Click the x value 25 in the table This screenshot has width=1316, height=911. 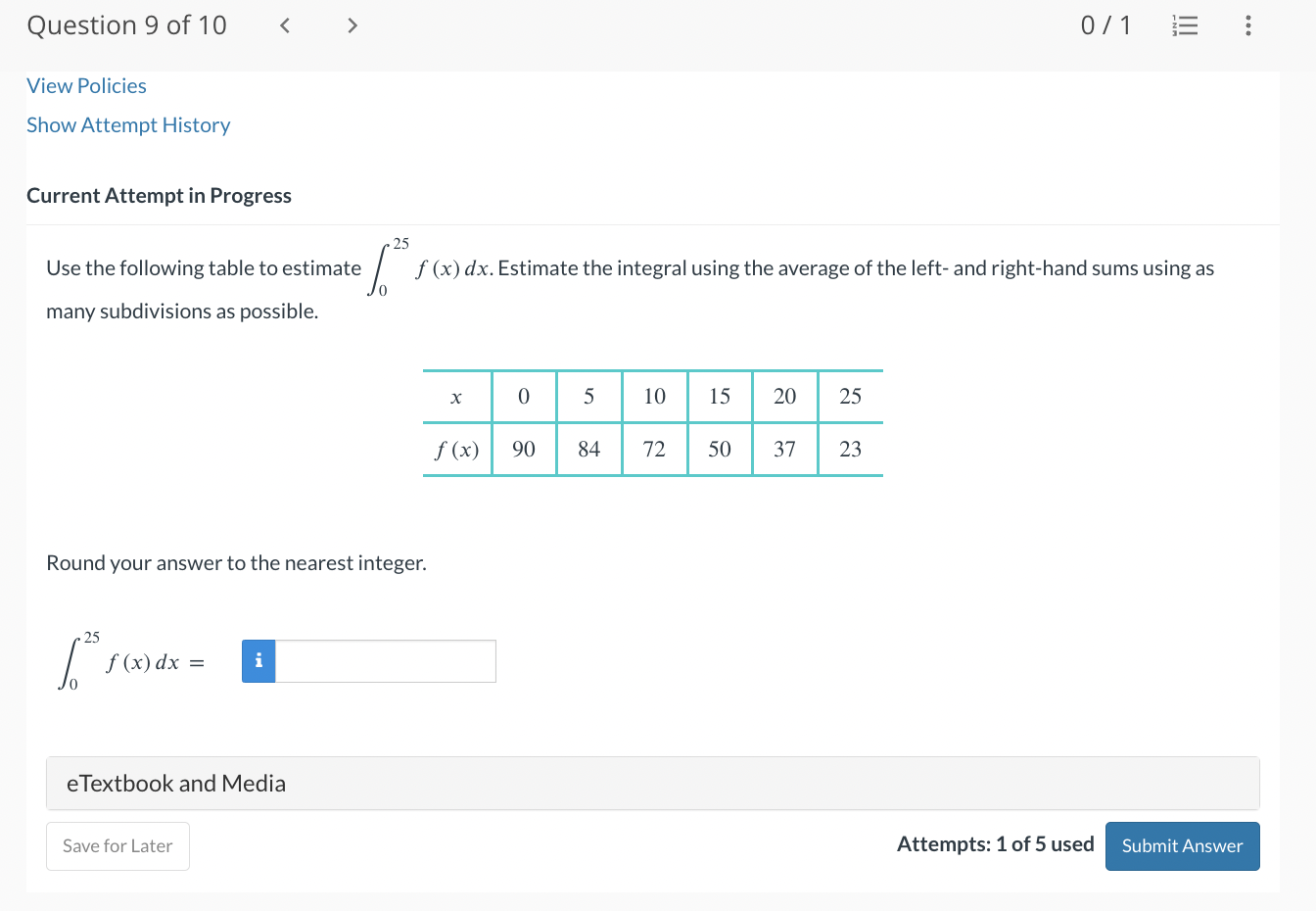(850, 396)
